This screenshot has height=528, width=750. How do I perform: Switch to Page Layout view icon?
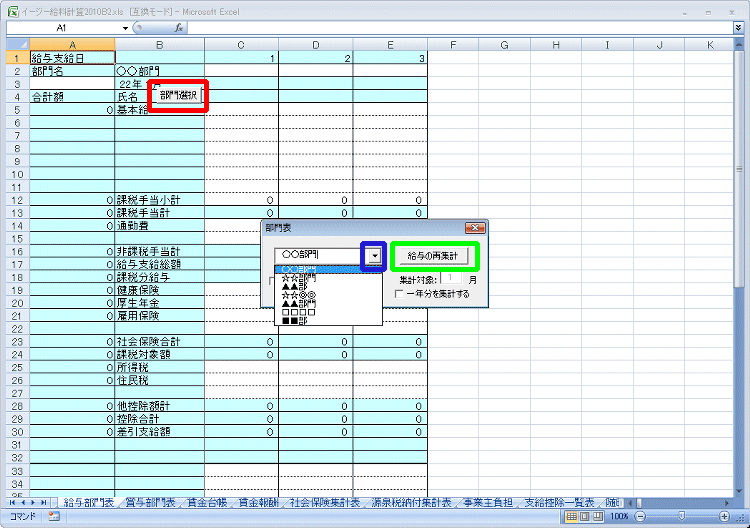[x=583, y=517]
